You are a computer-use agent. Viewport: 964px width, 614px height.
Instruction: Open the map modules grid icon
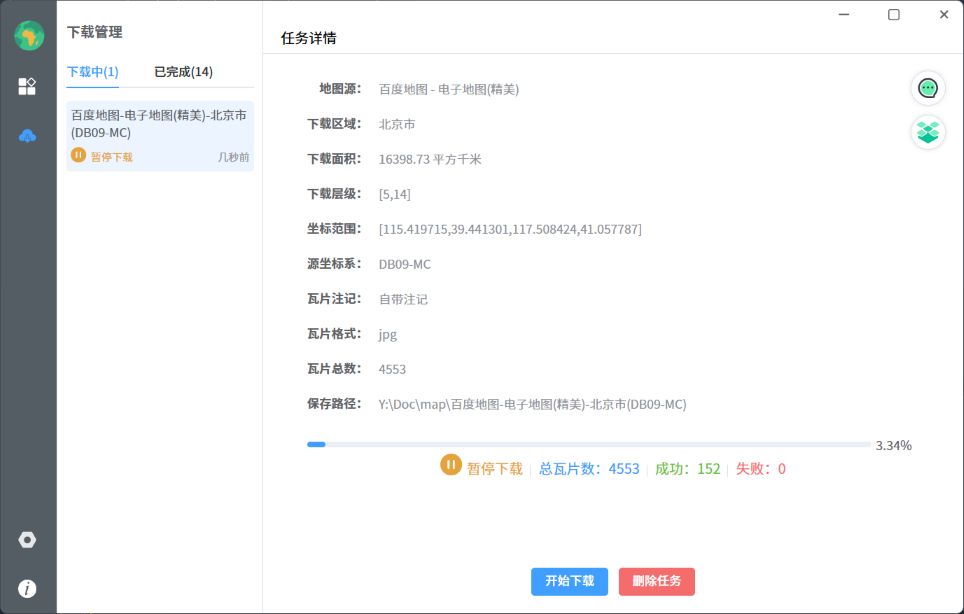click(27, 86)
